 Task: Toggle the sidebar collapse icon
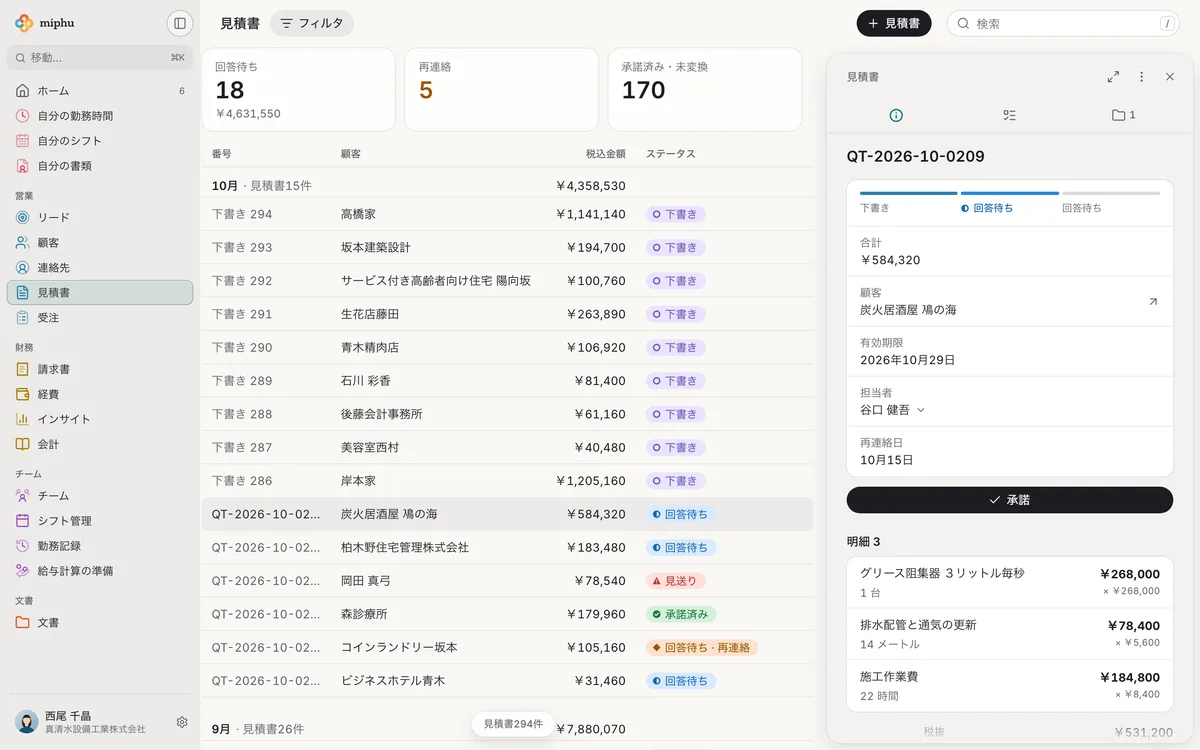click(180, 23)
